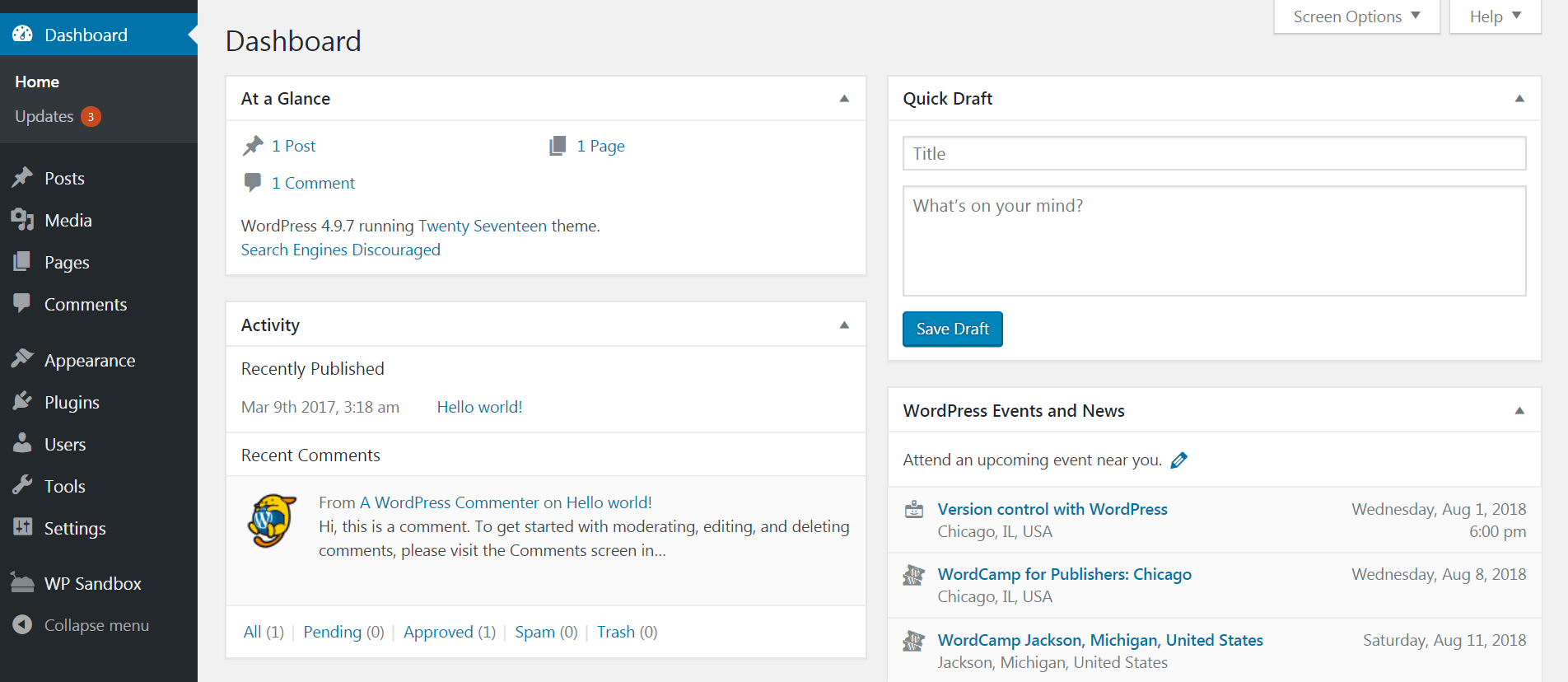
Task: Click the Pages icon in sidebar
Action: coord(22,261)
